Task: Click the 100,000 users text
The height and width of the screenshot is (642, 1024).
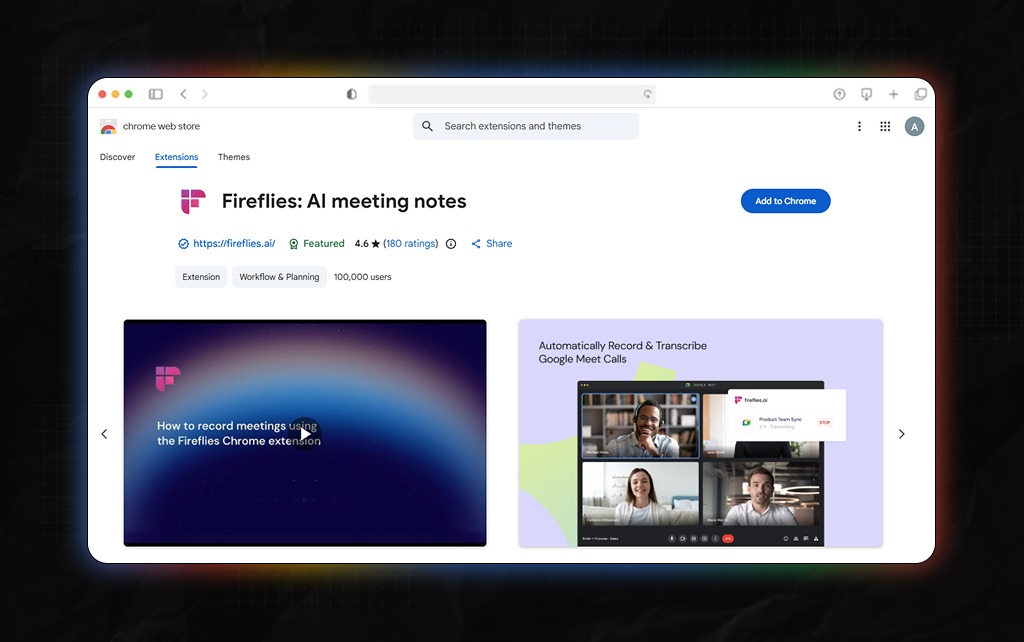Action: [x=362, y=277]
